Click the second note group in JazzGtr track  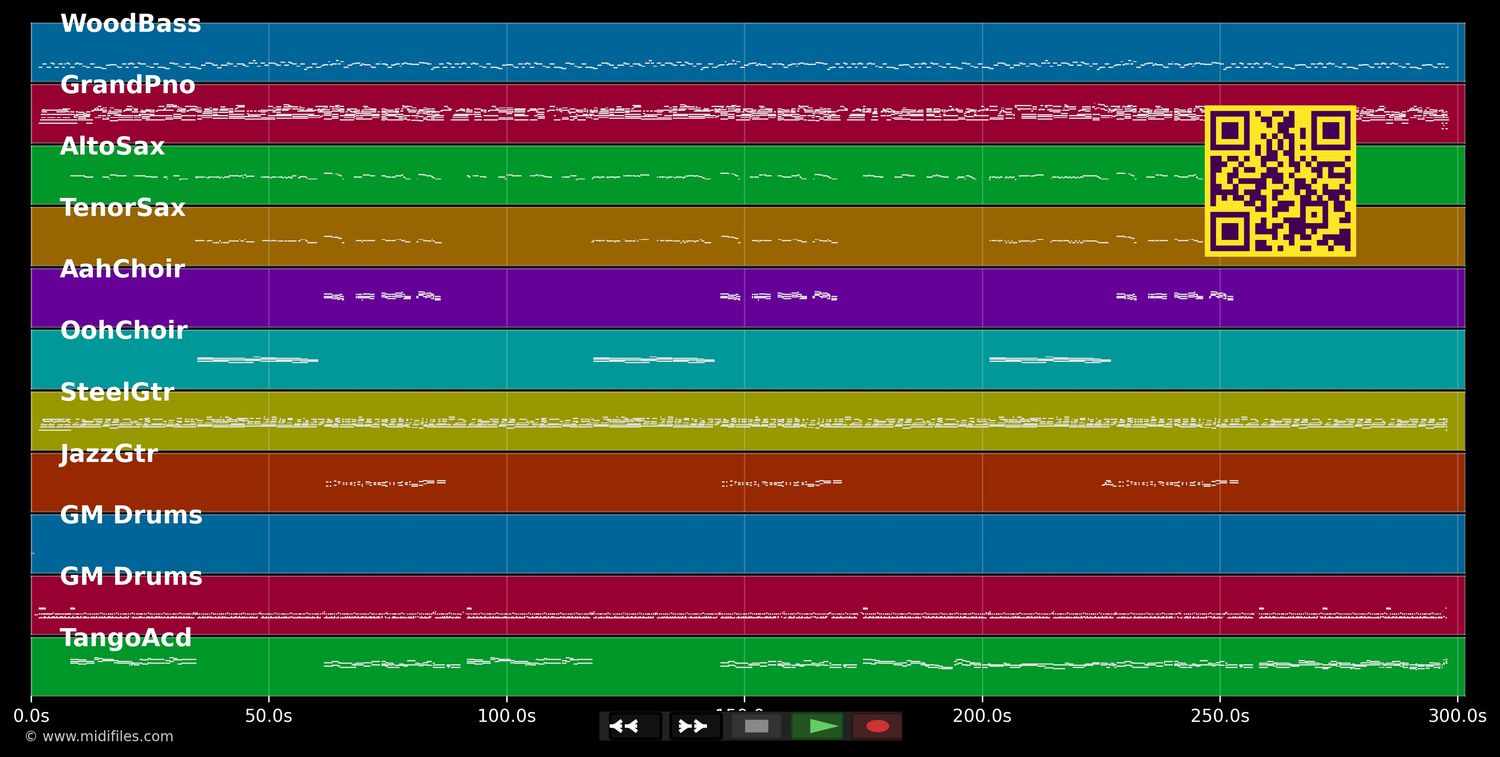pos(782,483)
